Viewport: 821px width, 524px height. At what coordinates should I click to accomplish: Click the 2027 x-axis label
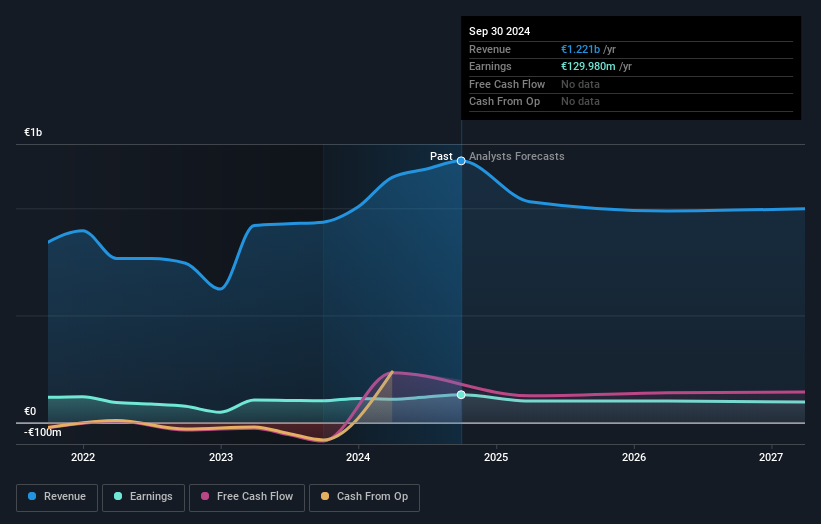(x=771, y=457)
